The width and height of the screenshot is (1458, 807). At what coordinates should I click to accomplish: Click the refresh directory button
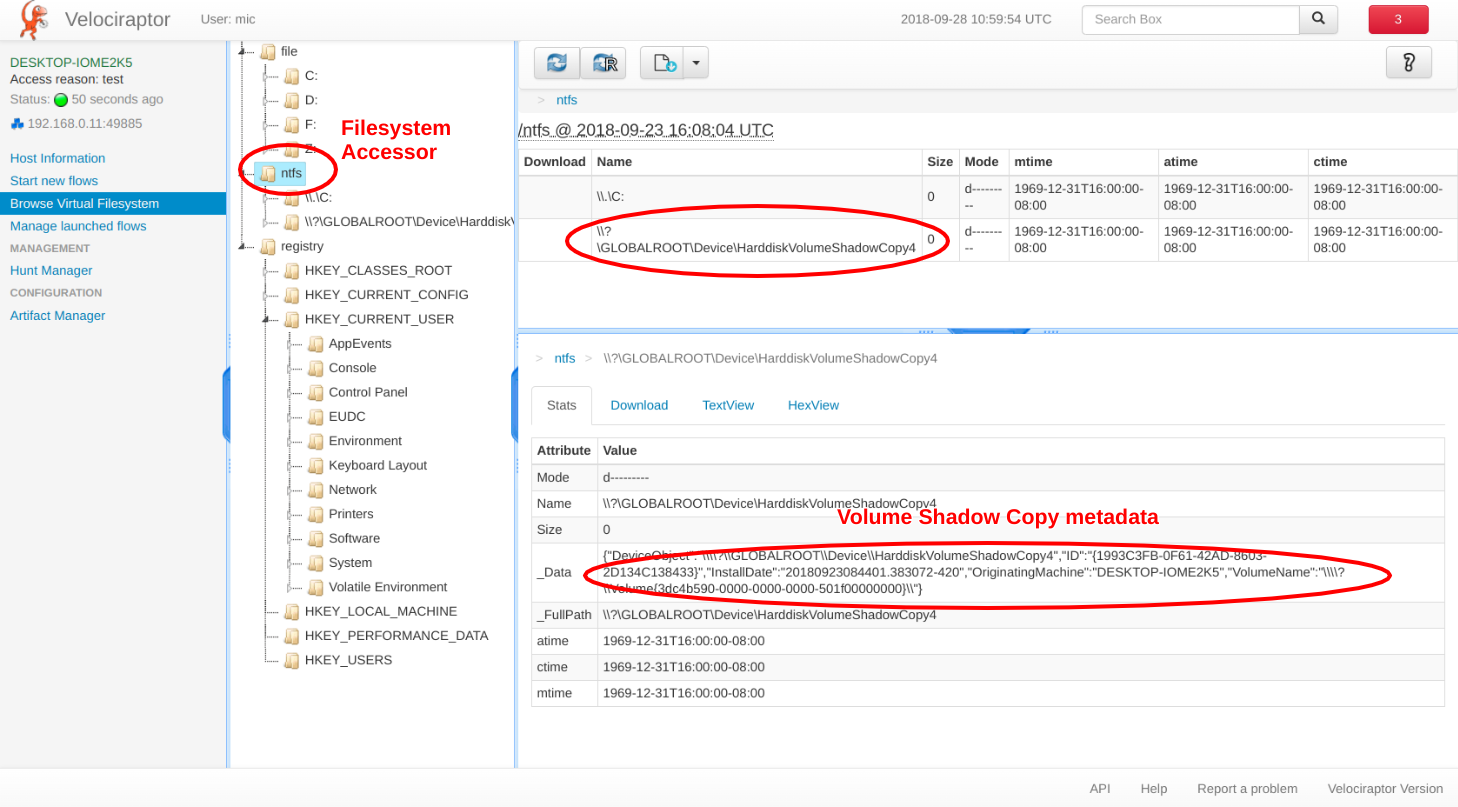click(x=556, y=63)
